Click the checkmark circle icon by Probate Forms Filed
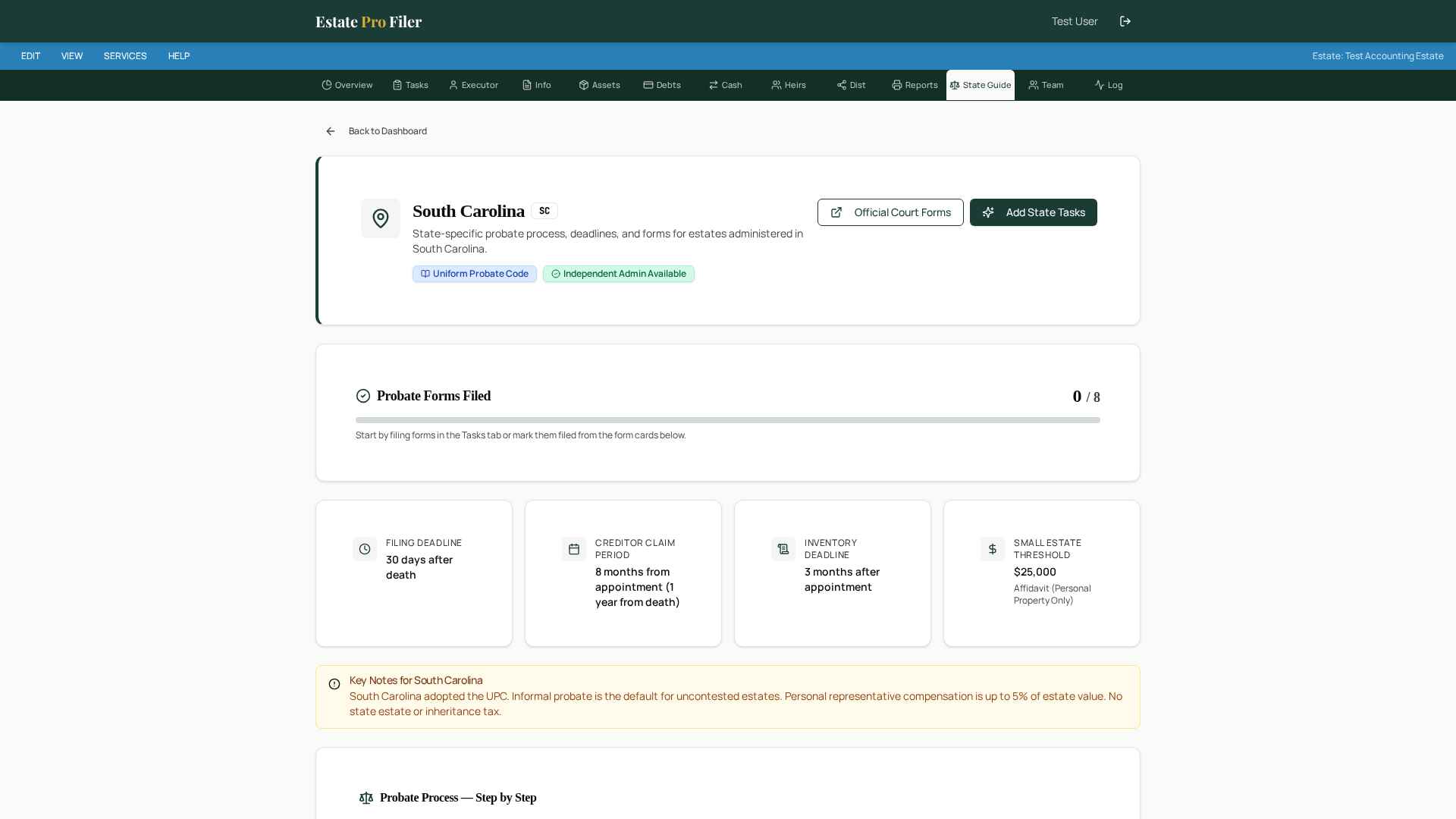1456x819 pixels. click(363, 396)
